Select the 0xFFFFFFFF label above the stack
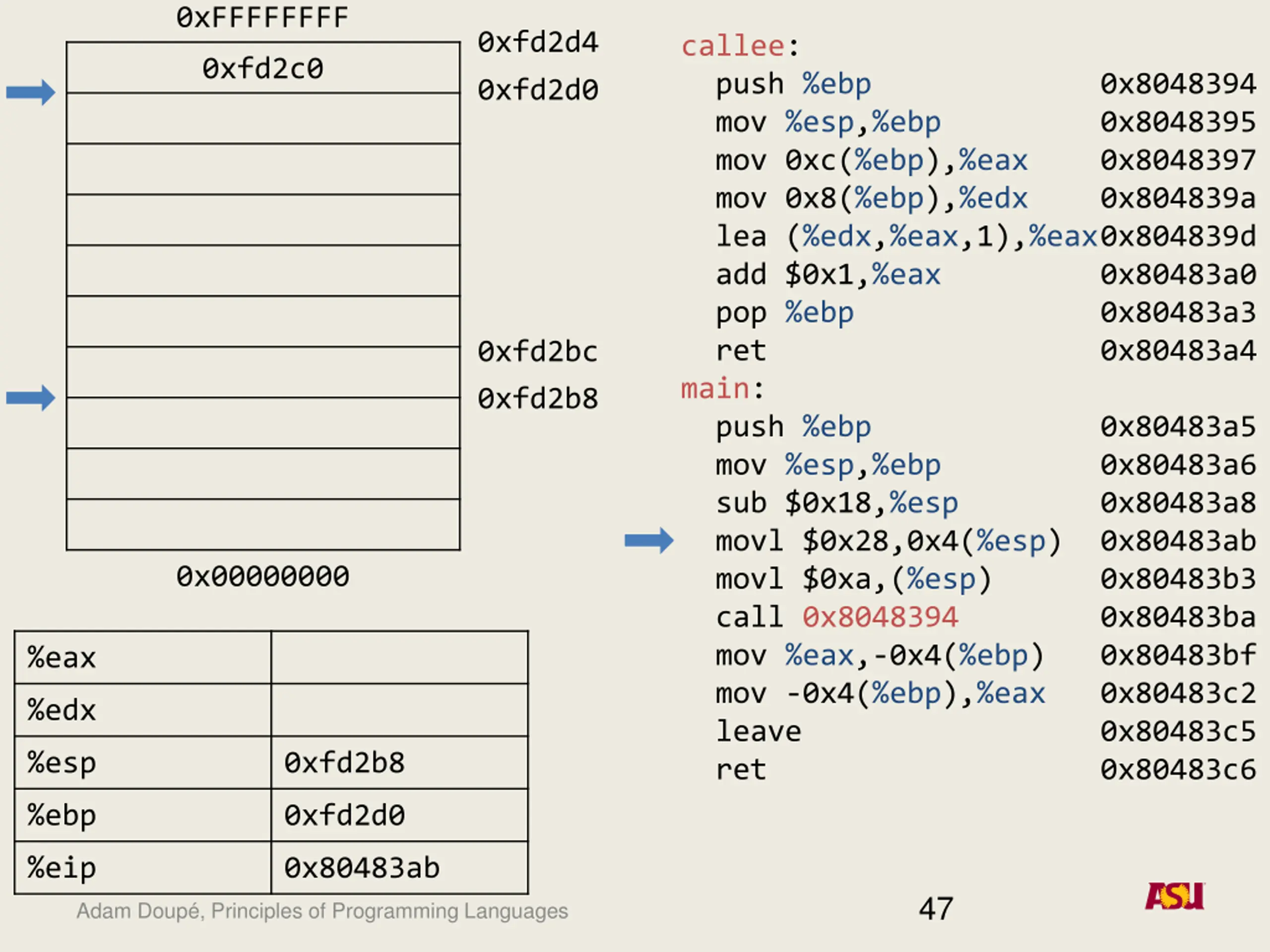 coord(262,17)
